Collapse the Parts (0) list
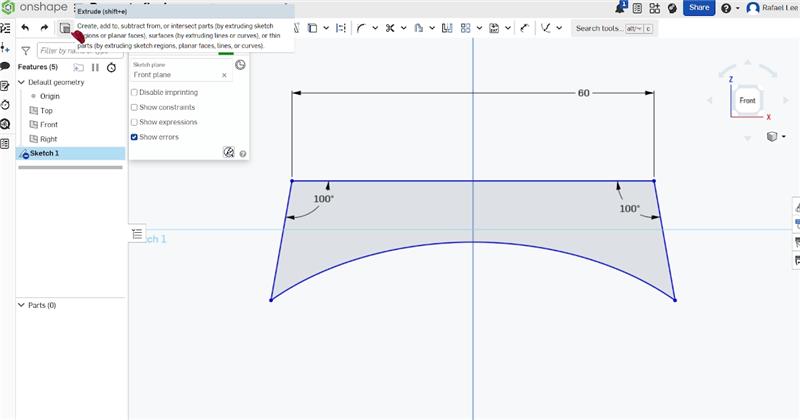The height and width of the screenshot is (420, 800). coord(21,305)
